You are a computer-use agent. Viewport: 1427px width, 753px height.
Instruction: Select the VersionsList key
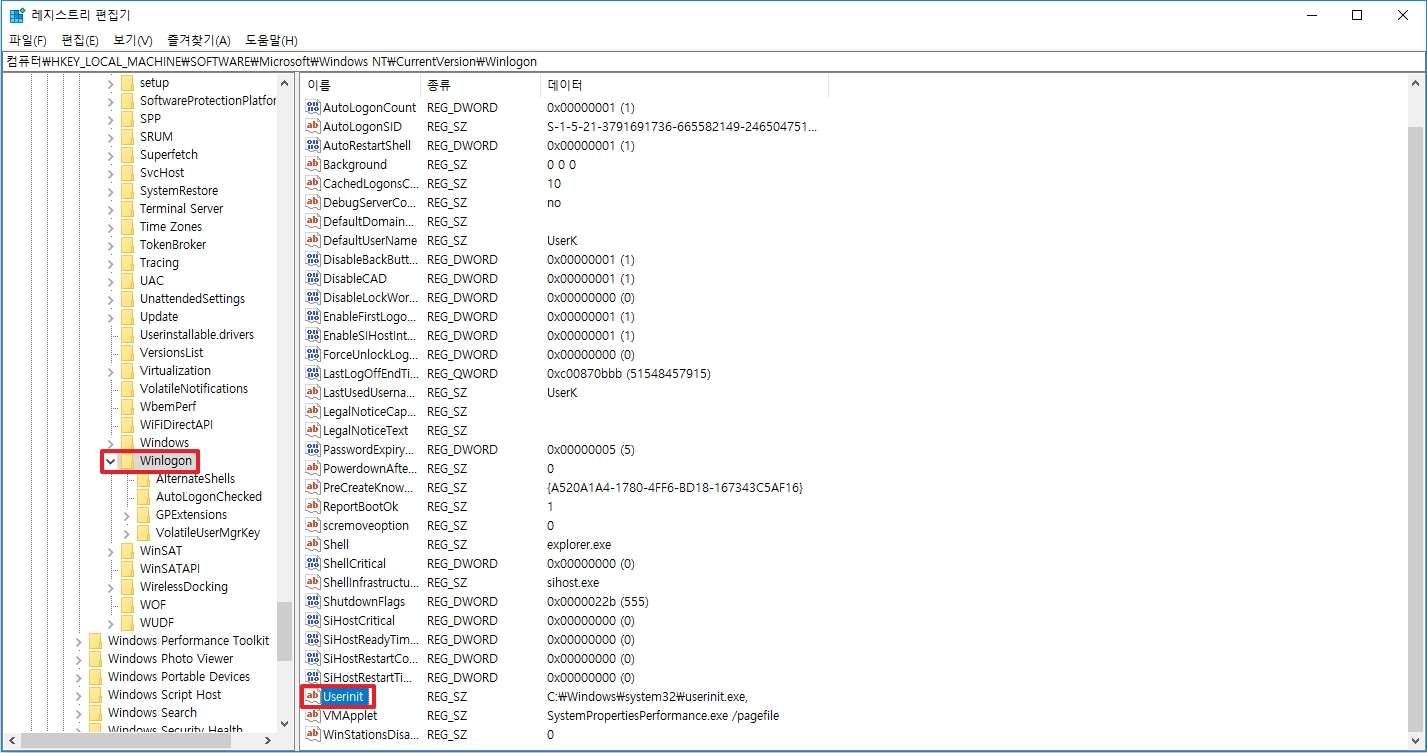coord(171,352)
